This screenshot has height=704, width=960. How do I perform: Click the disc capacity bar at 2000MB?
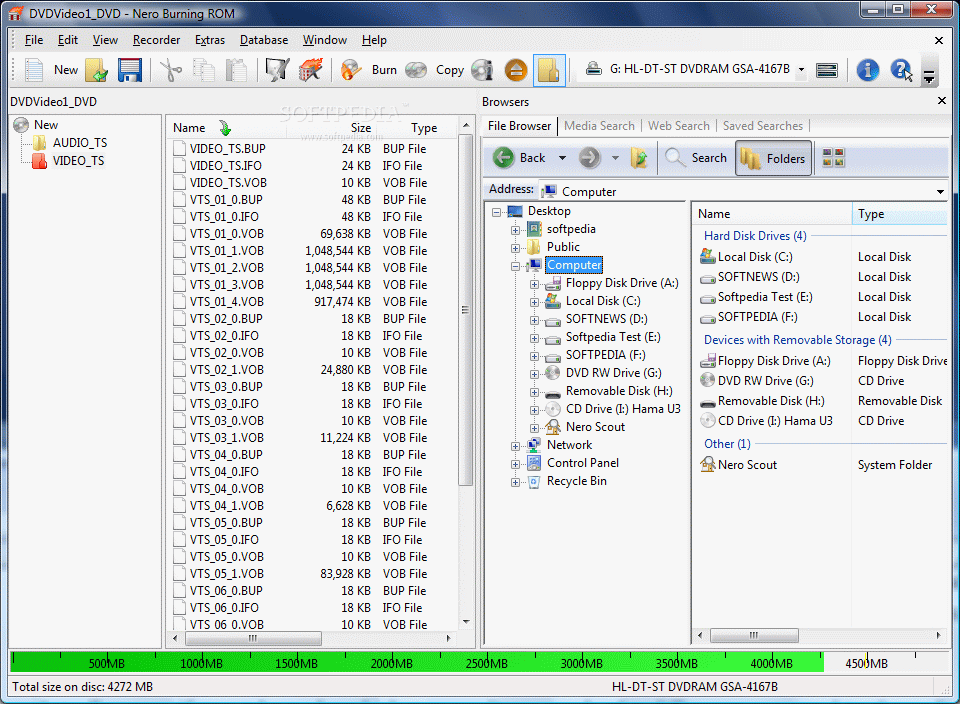[x=392, y=662]
